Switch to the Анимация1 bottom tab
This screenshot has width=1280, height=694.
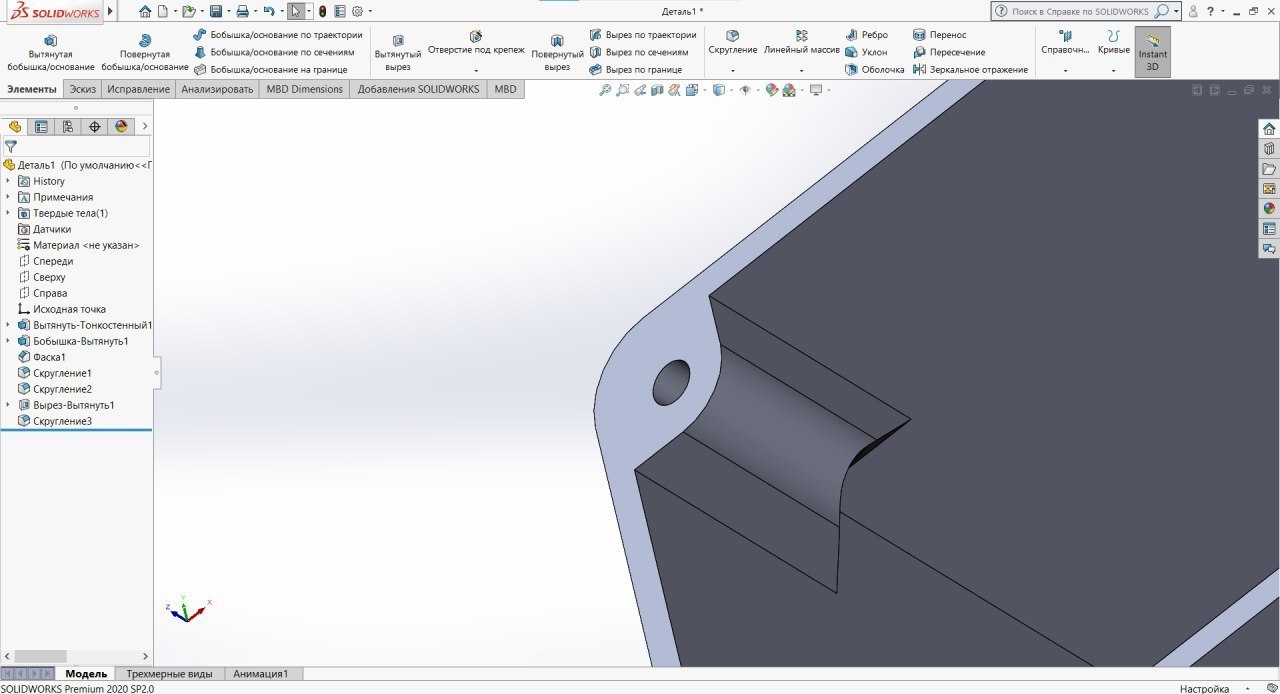(x=260, y=674)
